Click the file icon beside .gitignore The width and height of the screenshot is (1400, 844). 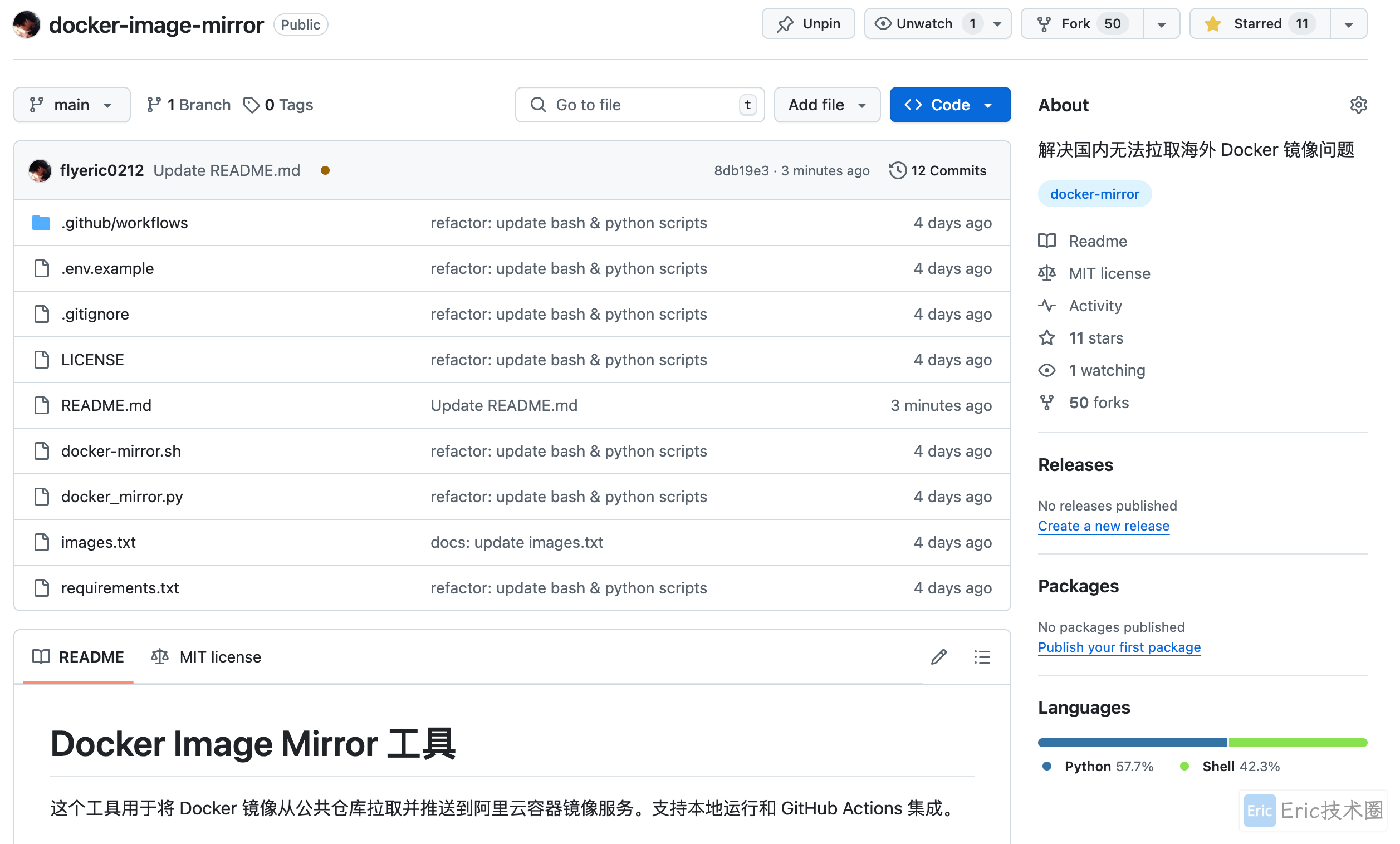pyautogui.click(x=41, y=313)
